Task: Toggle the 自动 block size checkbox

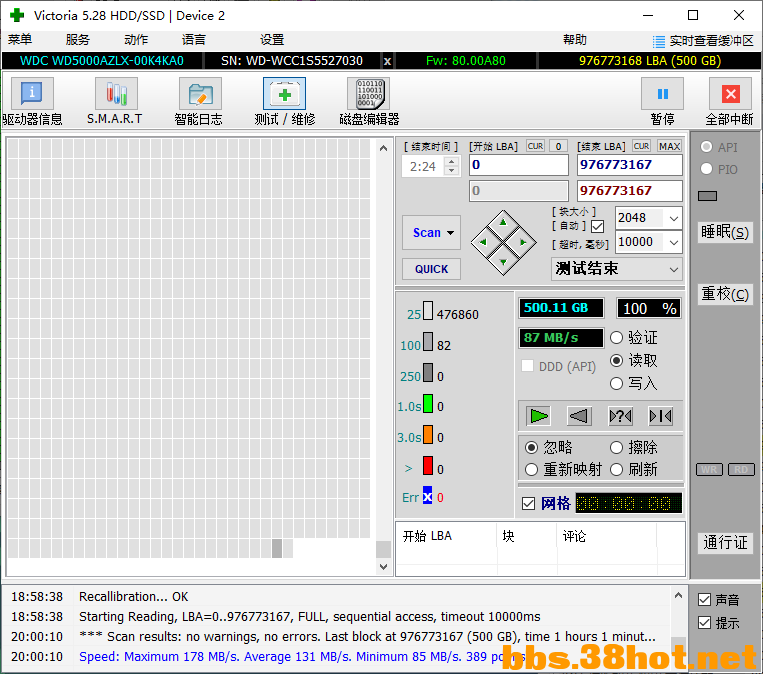Action: pyautogui.click(x=598, y=226)
